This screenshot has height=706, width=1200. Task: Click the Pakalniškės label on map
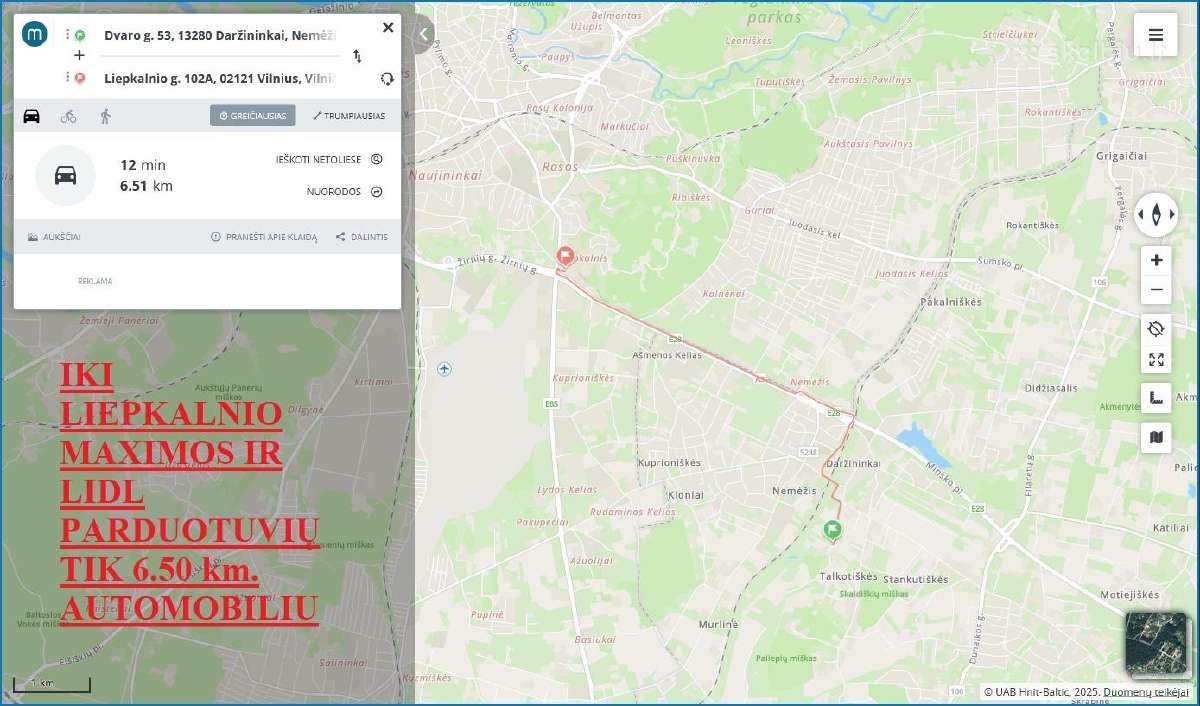pyautogui.click(x=951, y=301)
